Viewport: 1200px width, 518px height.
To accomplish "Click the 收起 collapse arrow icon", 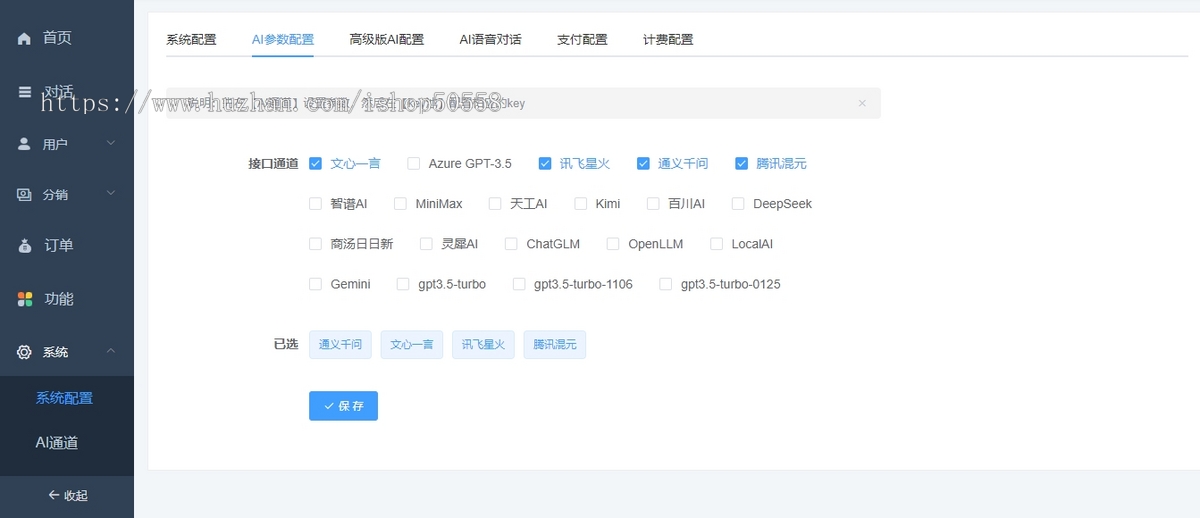I will tap(54, 495).
